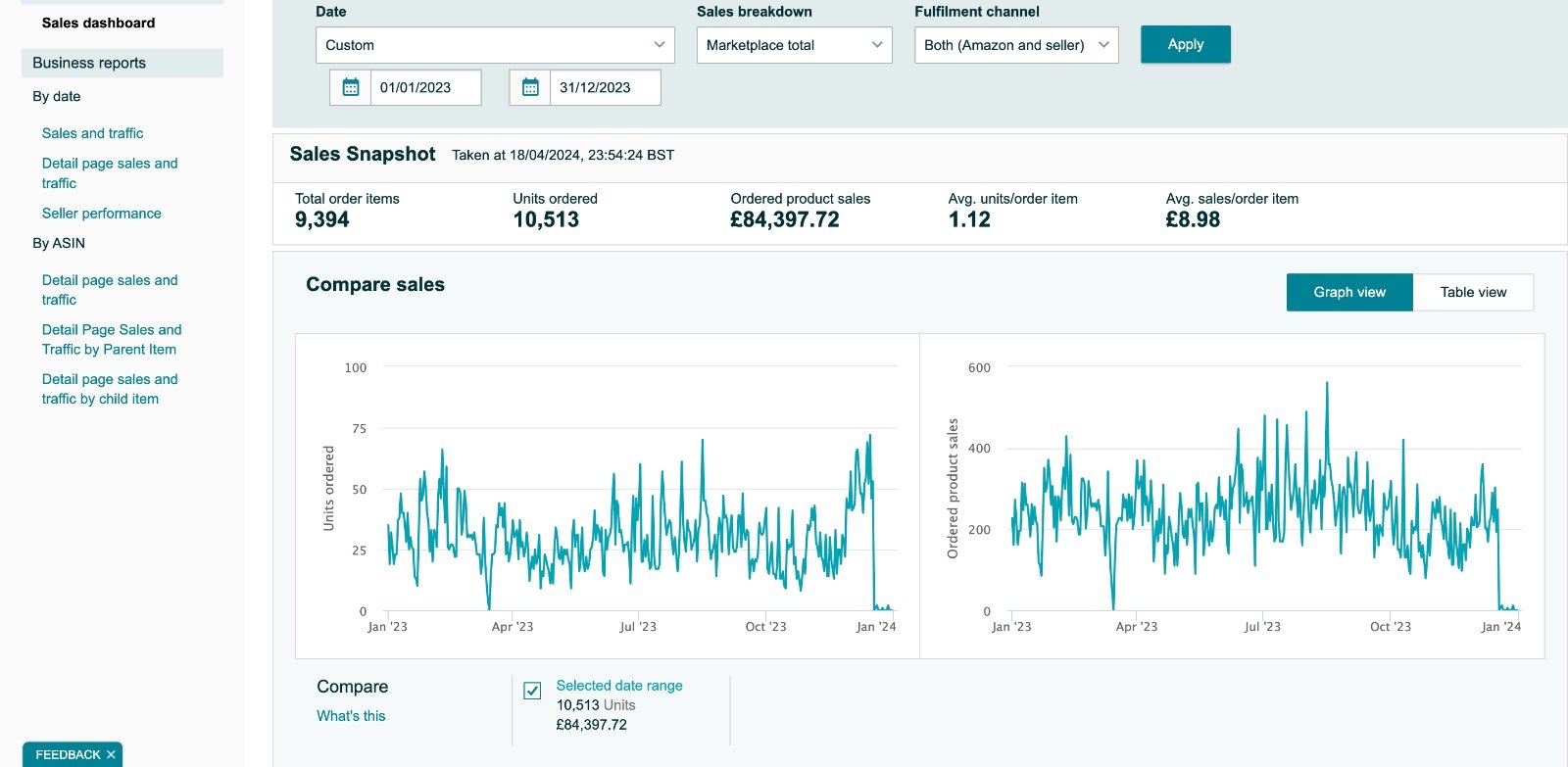1568x767 pixels.
Task: Untick the Selected date range checkbox
Action: 532,691
